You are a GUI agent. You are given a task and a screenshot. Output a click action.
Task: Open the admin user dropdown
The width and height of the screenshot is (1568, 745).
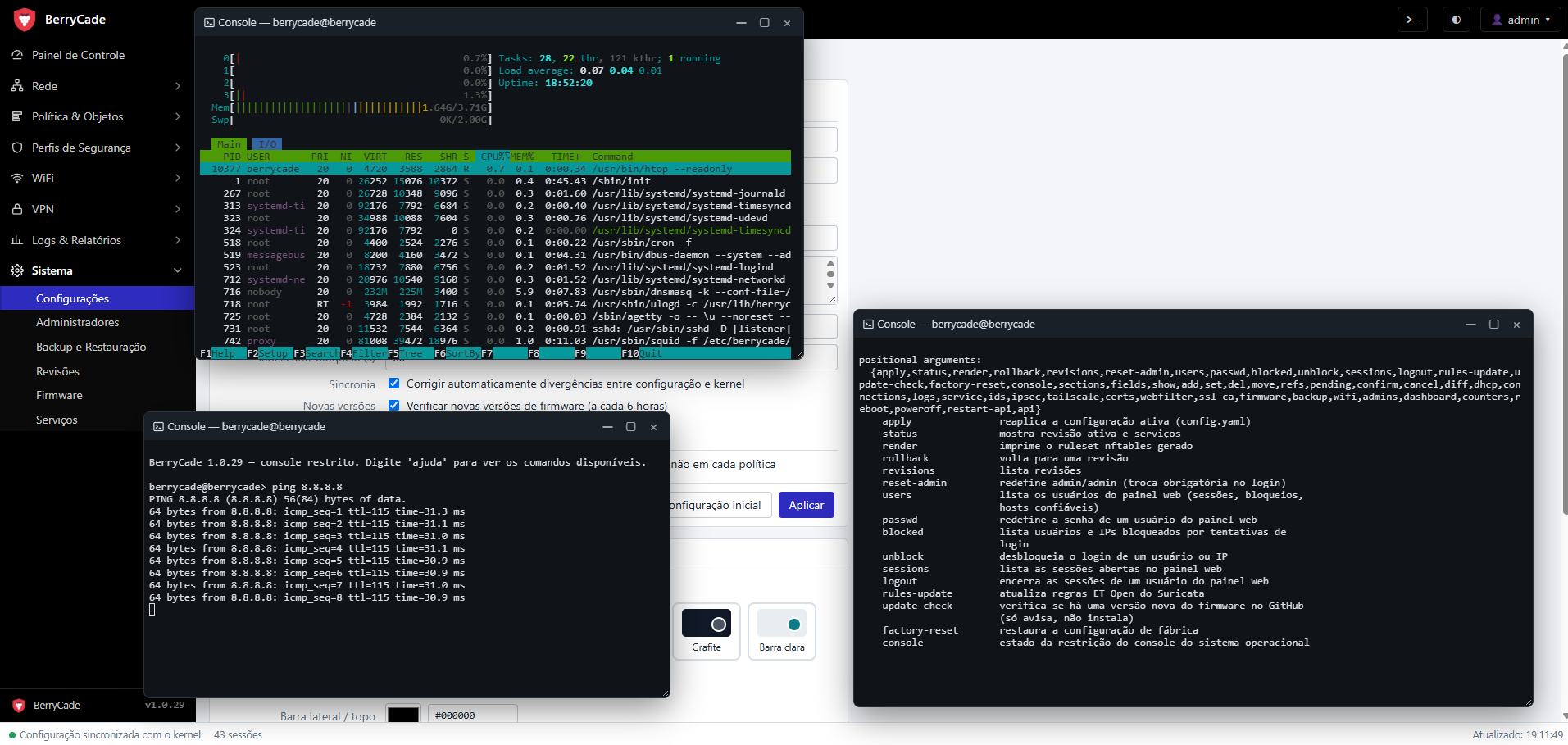(x=1520, y=20)
